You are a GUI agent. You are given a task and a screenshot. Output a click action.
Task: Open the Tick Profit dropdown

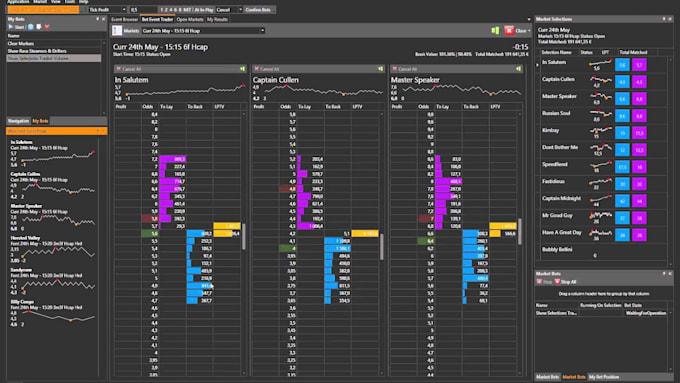tap(124, 10)
